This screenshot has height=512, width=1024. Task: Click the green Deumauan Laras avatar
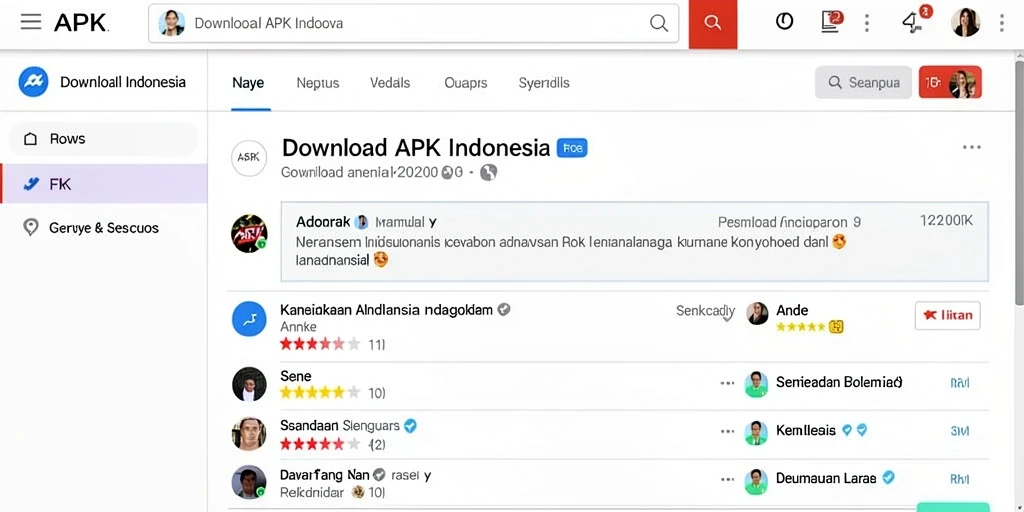pos(756,481)
